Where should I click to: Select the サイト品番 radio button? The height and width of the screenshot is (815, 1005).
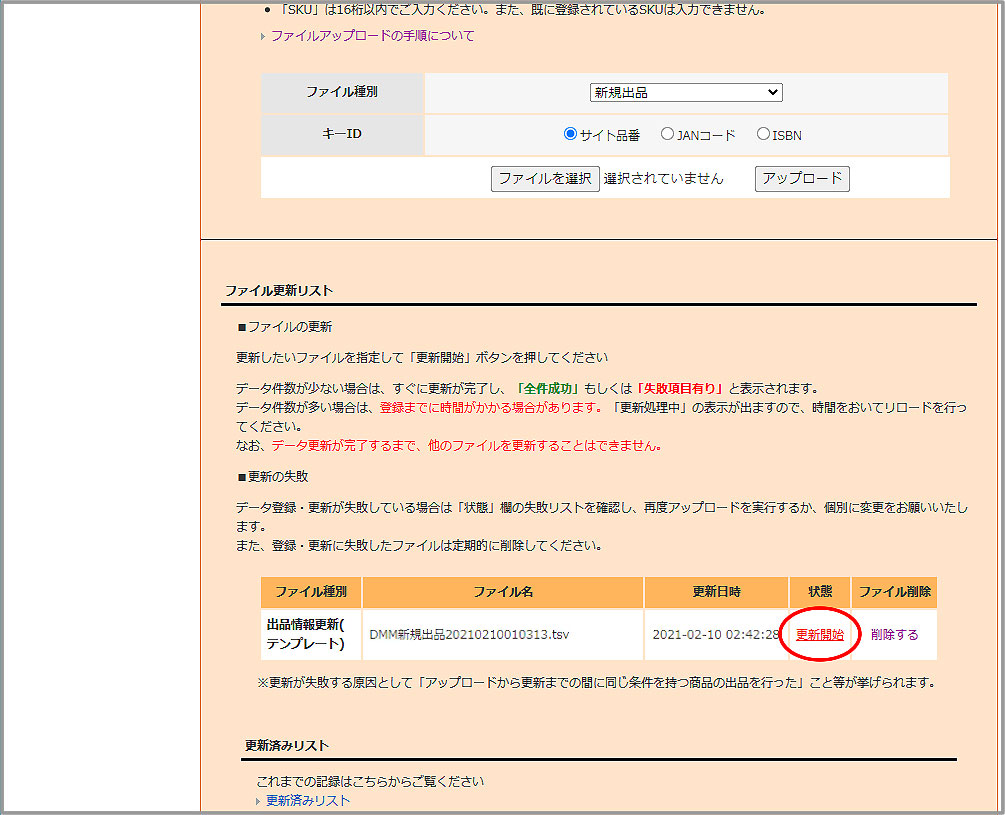pos(571,134)
